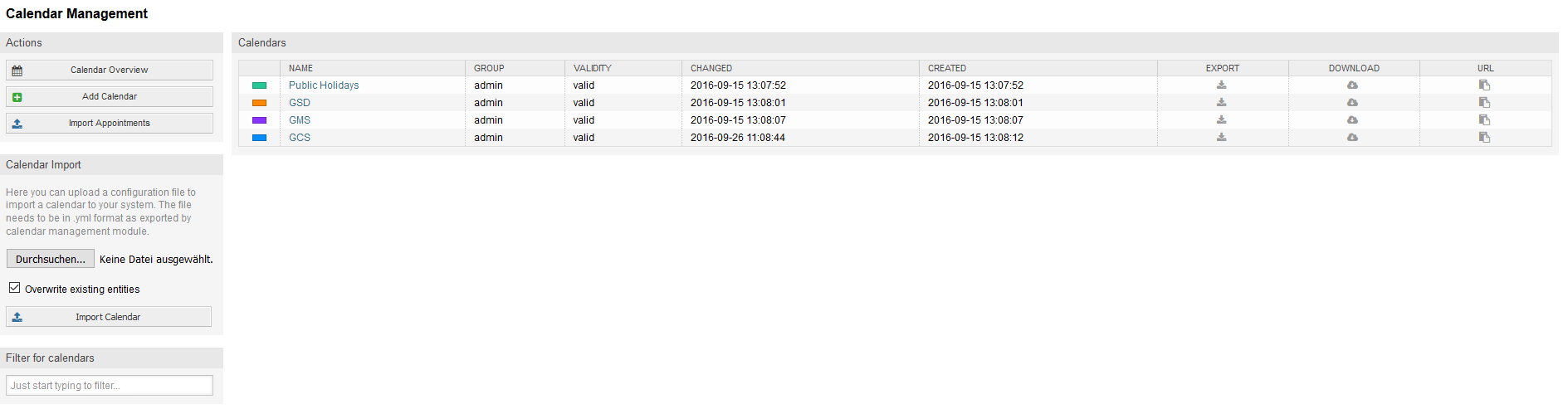Screen dimensions: 1568x409
Task: Click the Import Calendar button
Action: [x=109, y=317]
